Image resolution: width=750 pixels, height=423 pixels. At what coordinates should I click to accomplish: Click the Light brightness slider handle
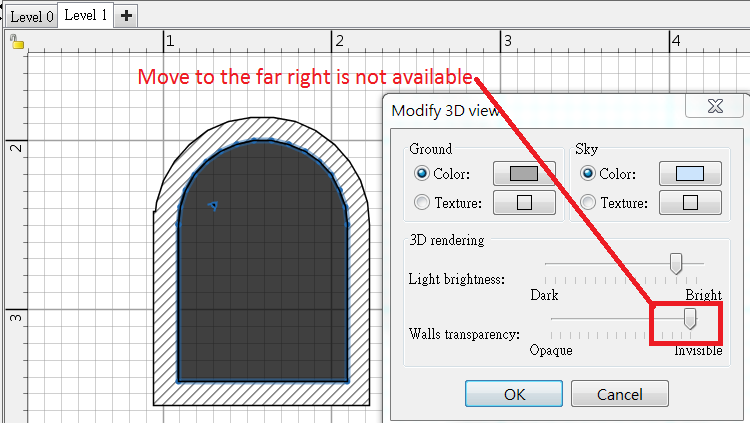pos(676,263)
